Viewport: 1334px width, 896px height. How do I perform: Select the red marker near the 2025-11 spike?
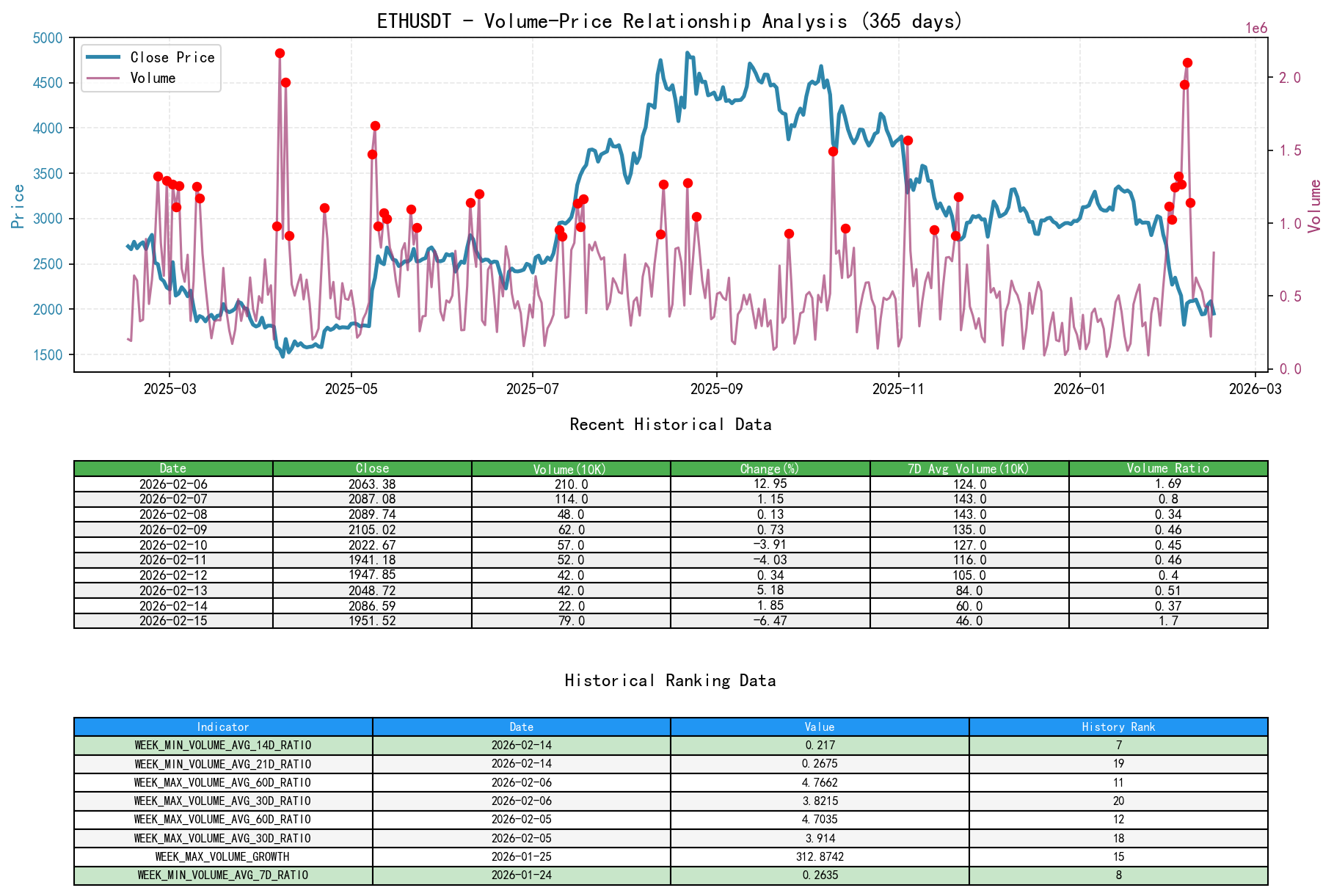[907, 140]
